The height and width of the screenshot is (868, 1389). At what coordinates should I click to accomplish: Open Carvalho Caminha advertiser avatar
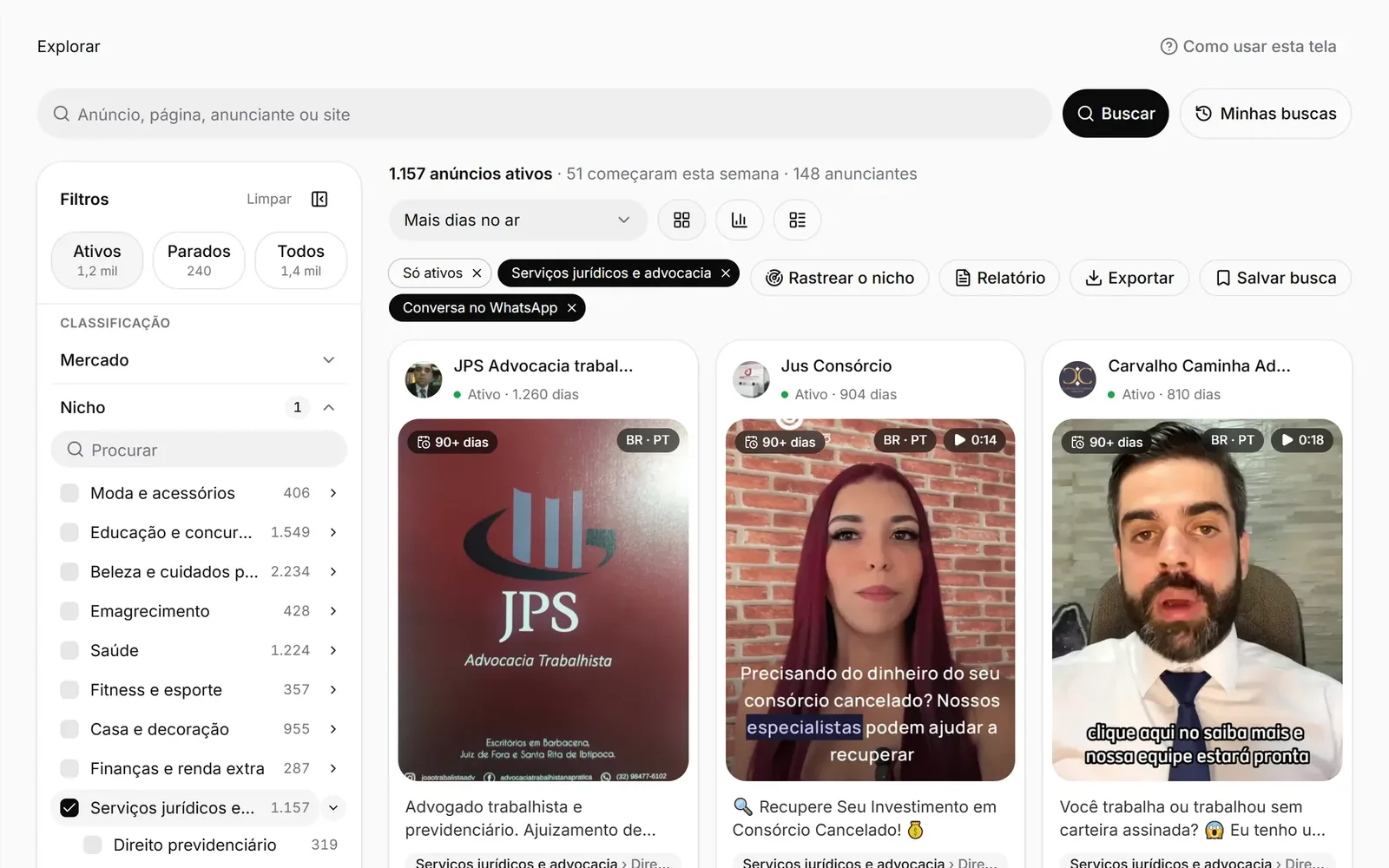(x=1077, y=380)
